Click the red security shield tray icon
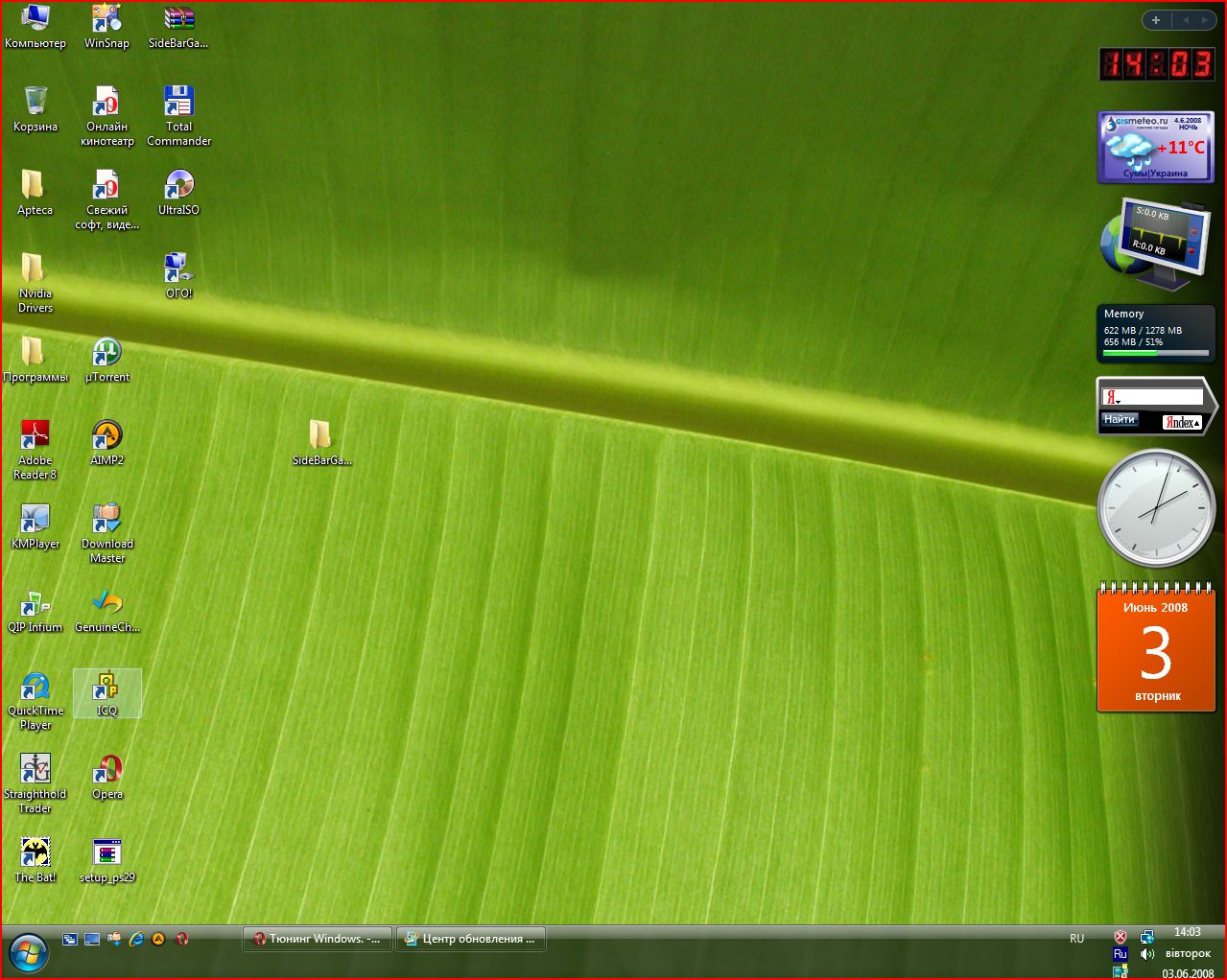Image resolution: width=1227 pixels, height=980 pixels. click(1120, 937)
